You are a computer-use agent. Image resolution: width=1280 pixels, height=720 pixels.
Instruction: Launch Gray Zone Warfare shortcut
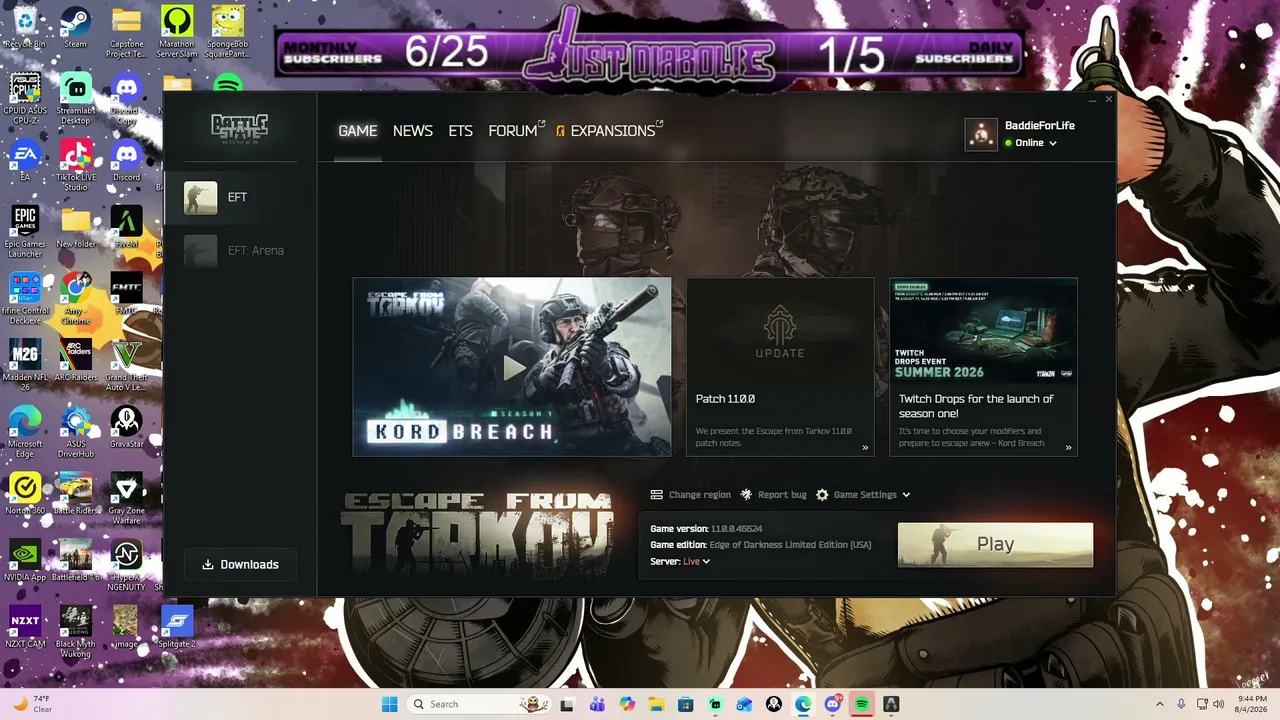[126, 499]
